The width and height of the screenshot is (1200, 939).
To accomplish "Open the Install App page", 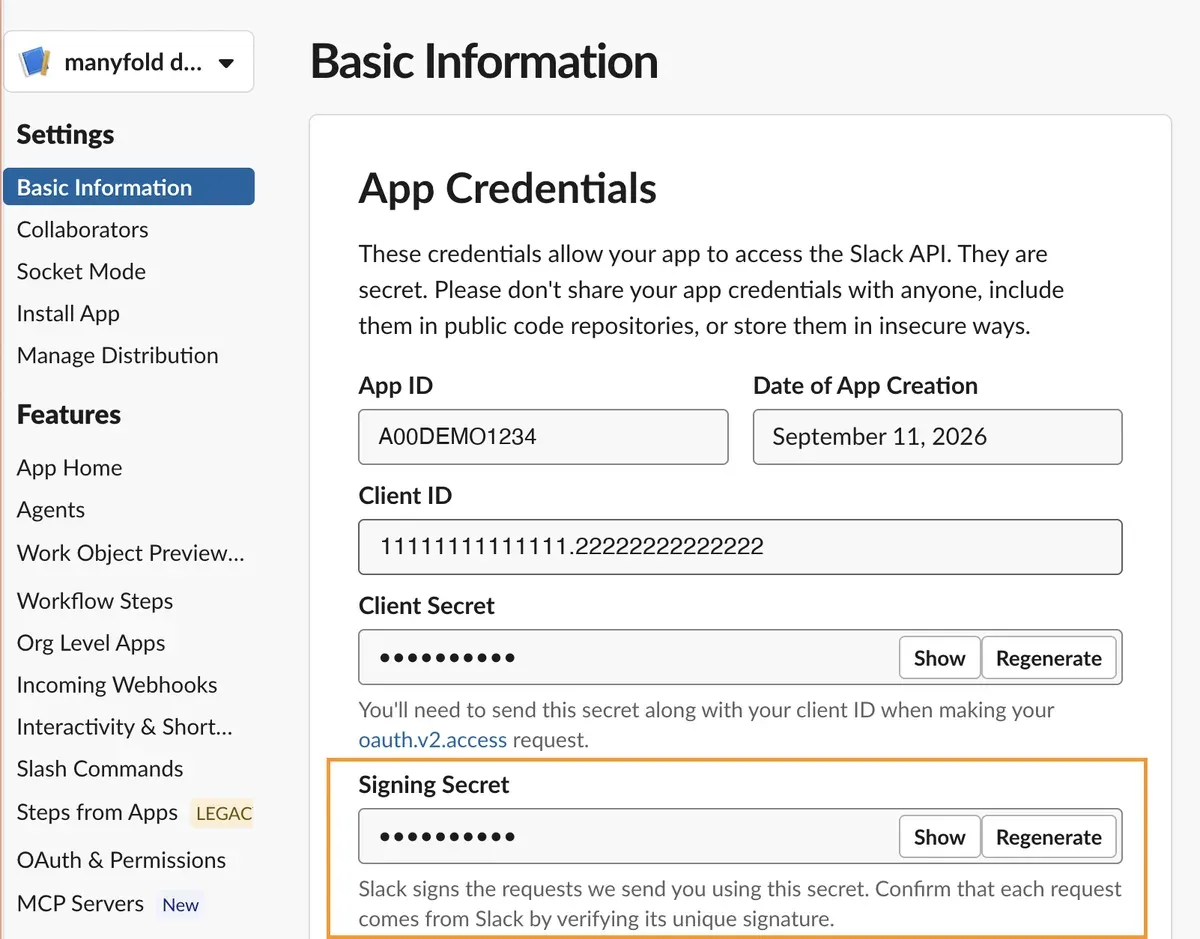I will (68, 313).
